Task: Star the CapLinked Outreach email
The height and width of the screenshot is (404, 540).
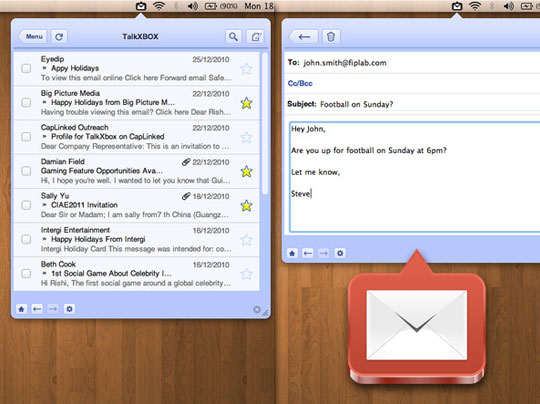Action: [247, 137]
